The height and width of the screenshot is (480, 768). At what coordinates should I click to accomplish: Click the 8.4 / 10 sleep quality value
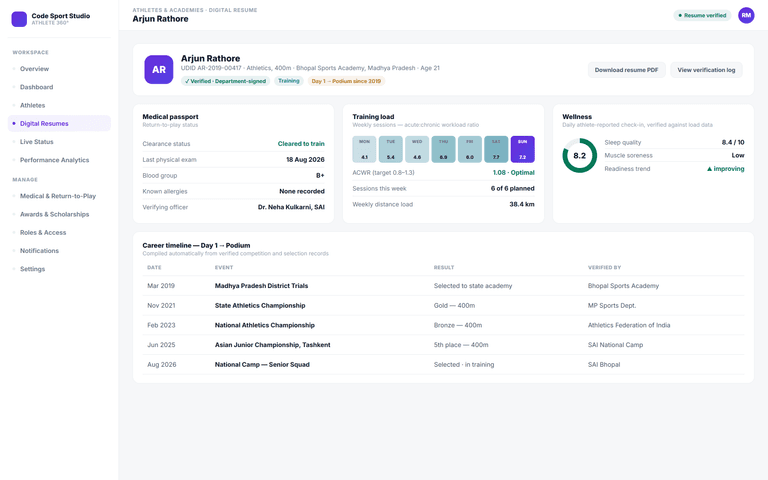tap(733, 143)
